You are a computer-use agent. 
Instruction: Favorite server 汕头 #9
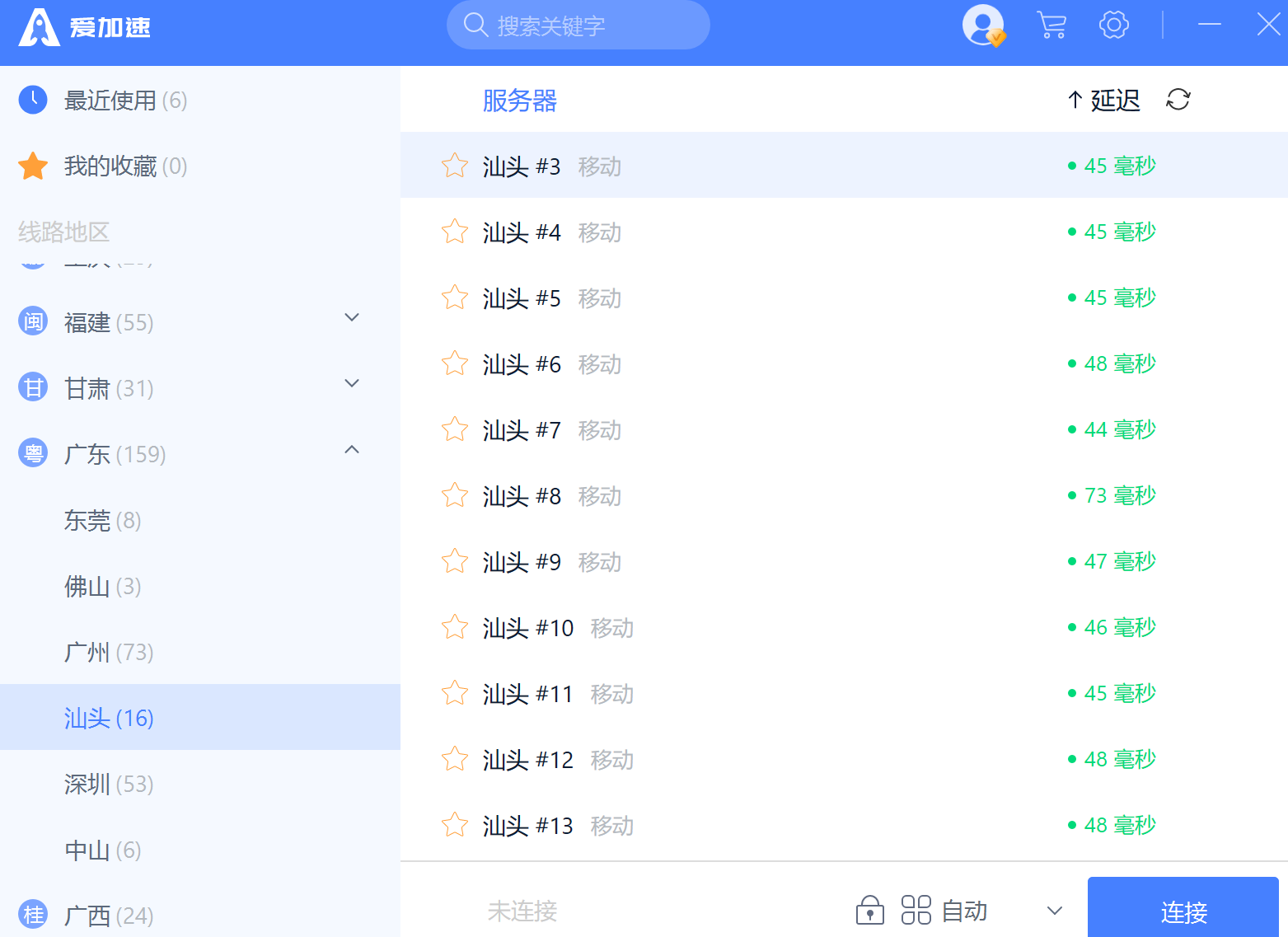[x=455, y=561]
